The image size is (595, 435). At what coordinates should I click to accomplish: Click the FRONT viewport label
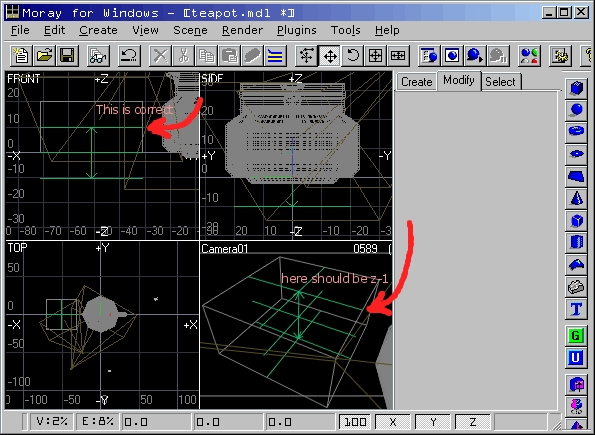tap(24, 79)
